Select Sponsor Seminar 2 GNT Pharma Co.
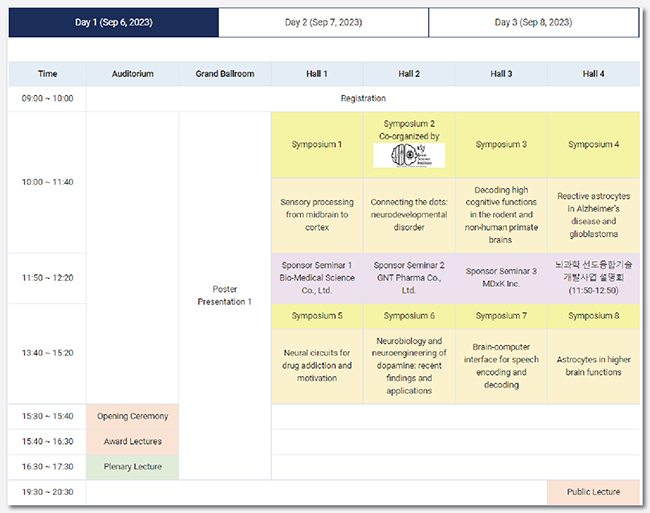The width and height of the screenshot is (650, 513). click(409, 278)
